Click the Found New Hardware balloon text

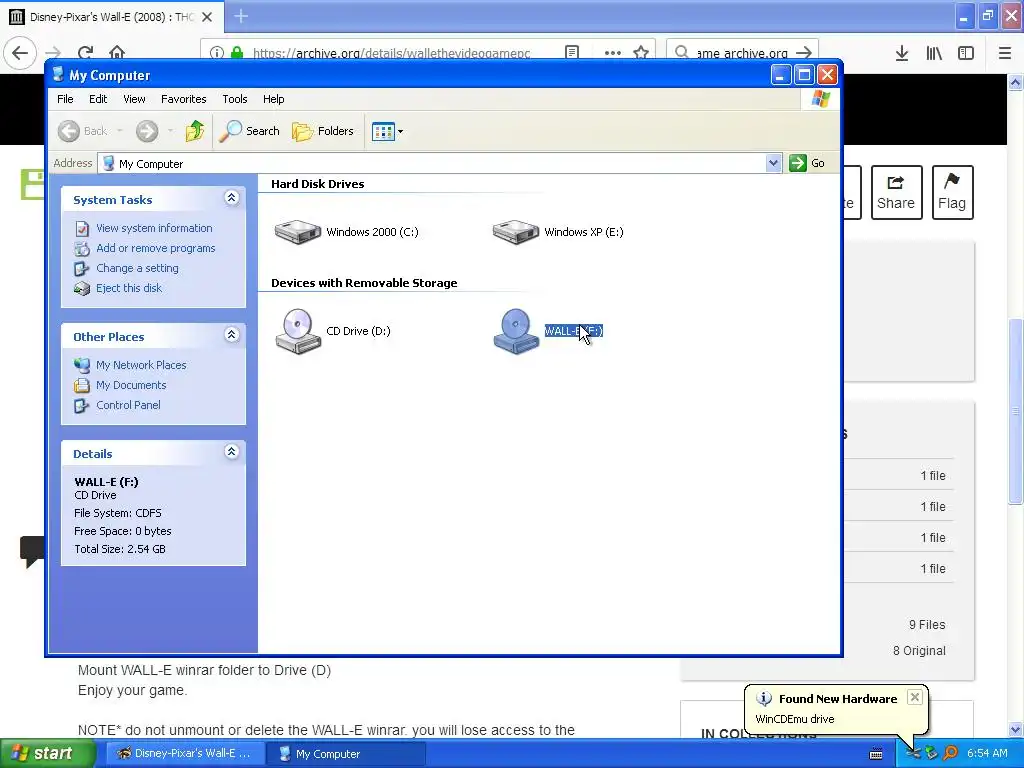coord(795,719)
